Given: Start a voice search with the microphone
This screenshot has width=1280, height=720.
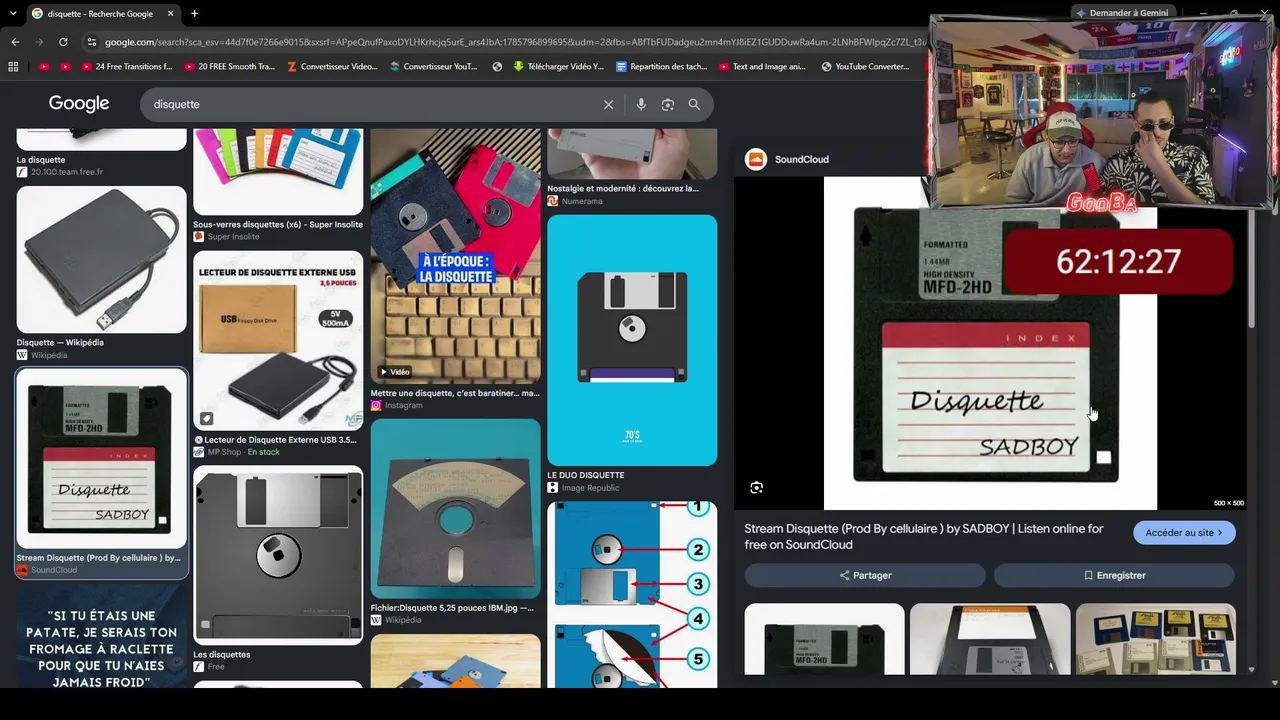Looking at the screenshot, I should pos(641,104).
